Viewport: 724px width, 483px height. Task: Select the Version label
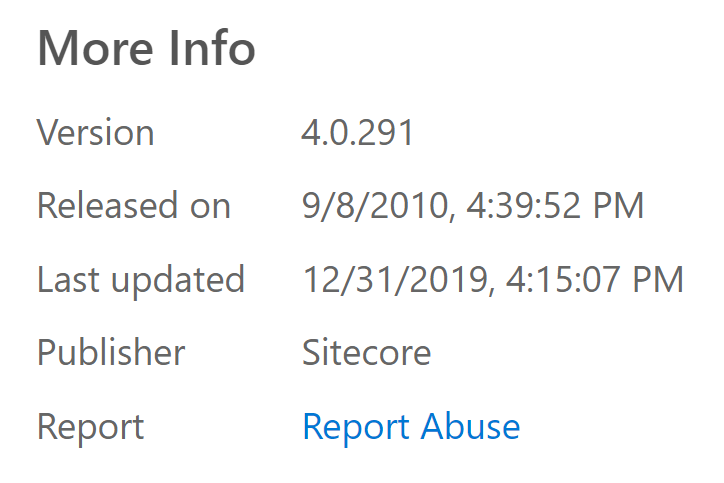click(96, 133)
